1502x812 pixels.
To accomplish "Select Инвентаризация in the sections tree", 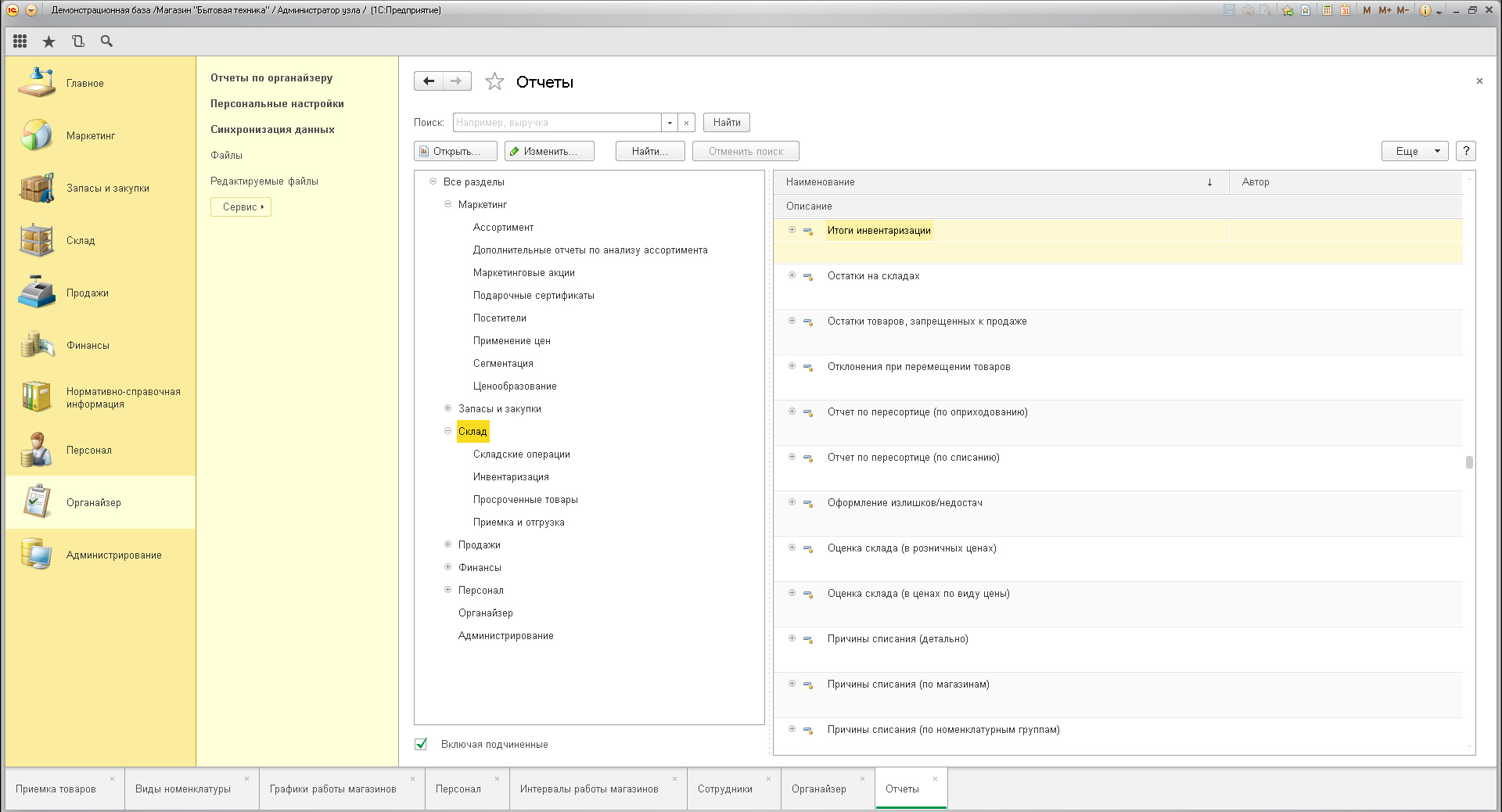I will [x=511, y=476].
